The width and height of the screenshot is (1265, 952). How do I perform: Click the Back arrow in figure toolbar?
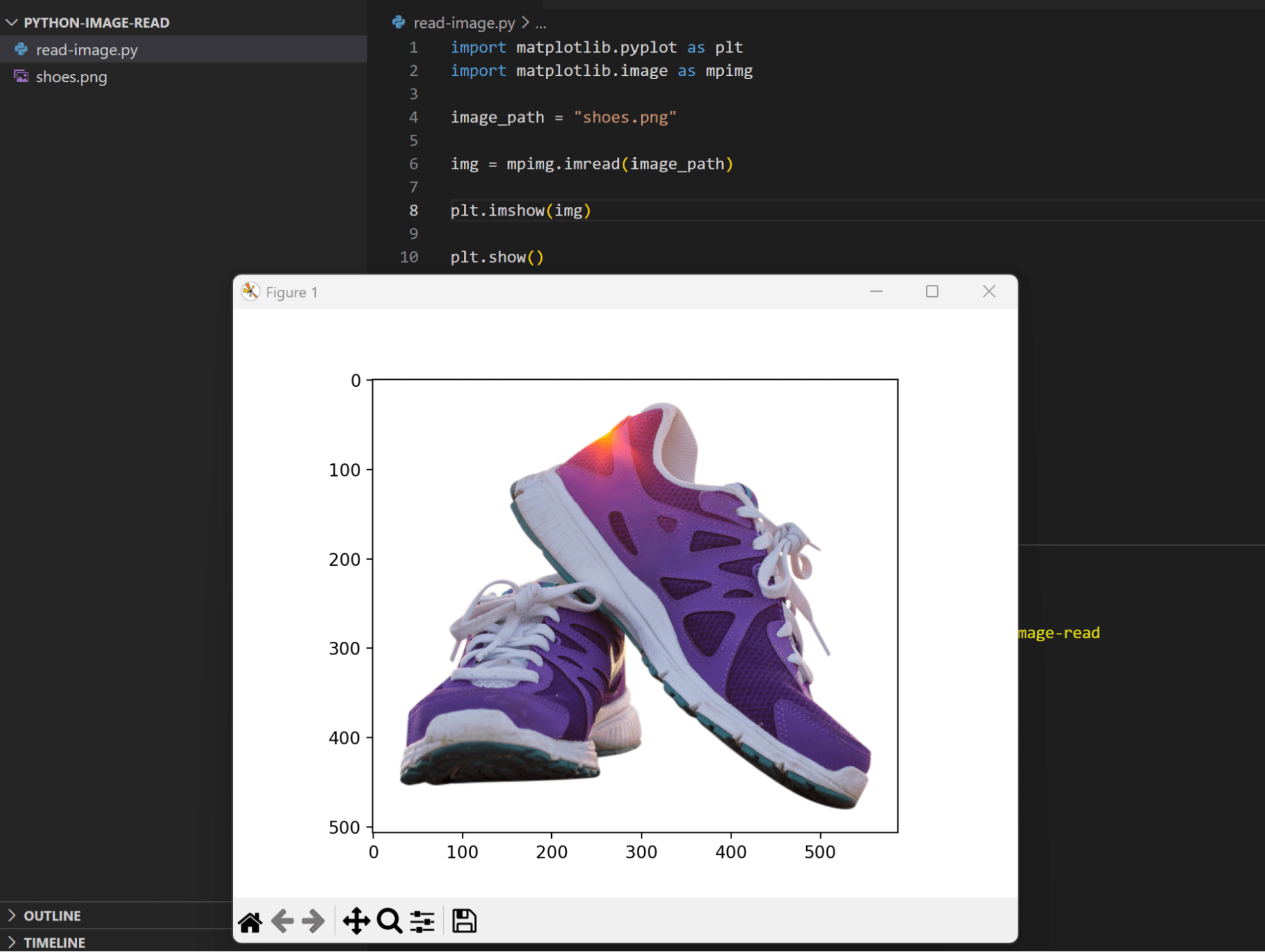coord(282,921)
